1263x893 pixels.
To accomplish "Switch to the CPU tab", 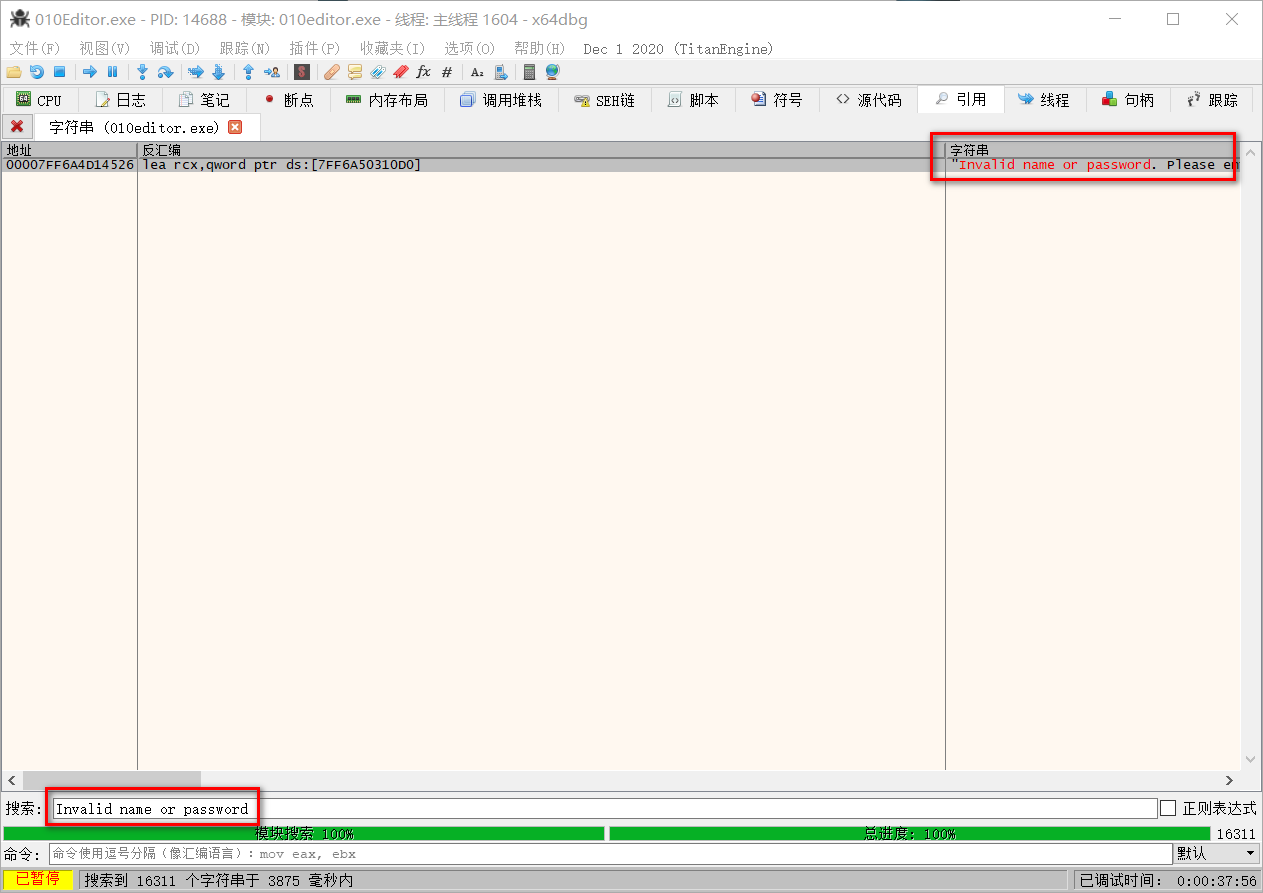I will (x=39, y=100).
